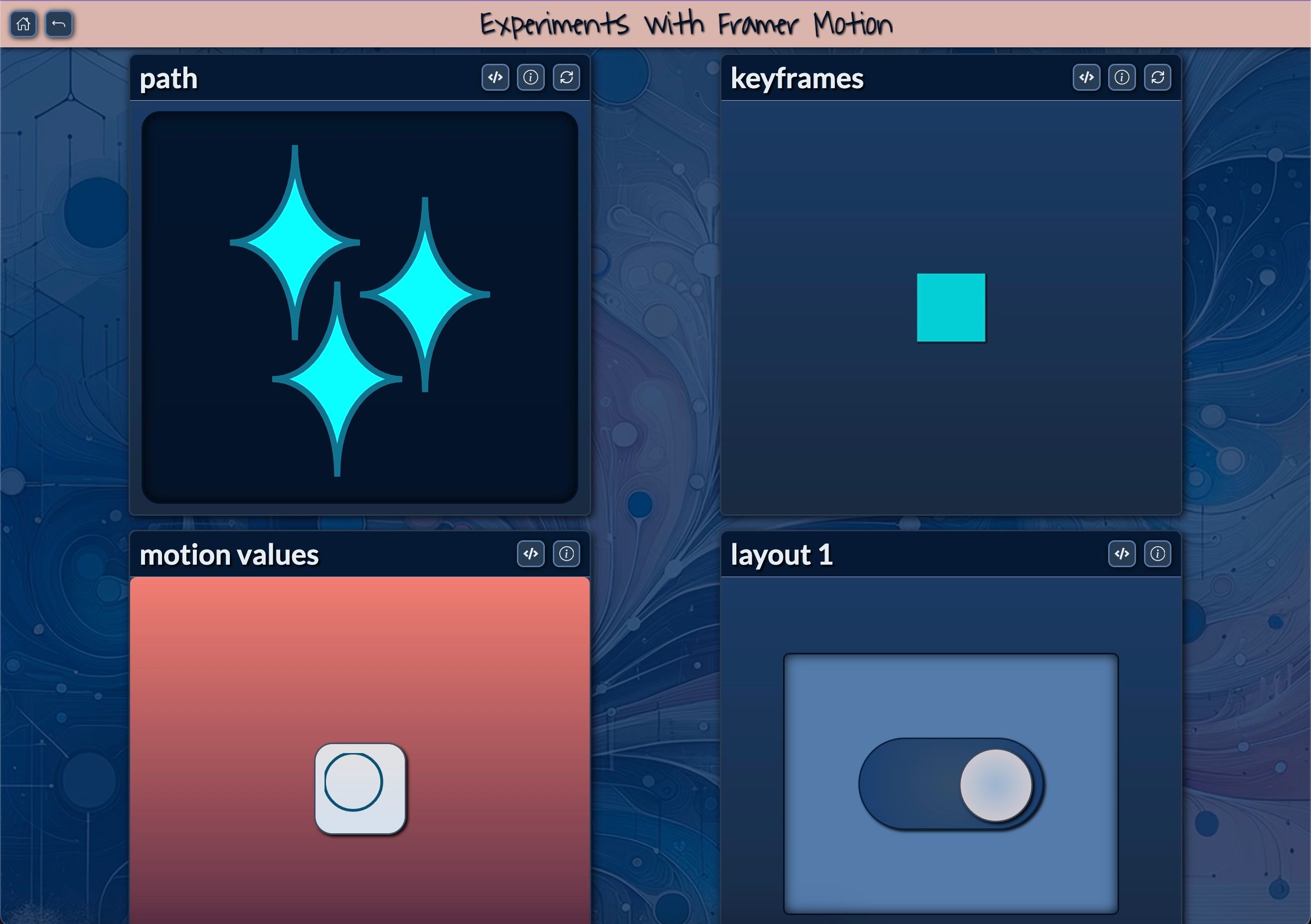The image size is (1311, 924).
Task: Click the refresh icon on path panel
Action: click(x=567, y=78)
